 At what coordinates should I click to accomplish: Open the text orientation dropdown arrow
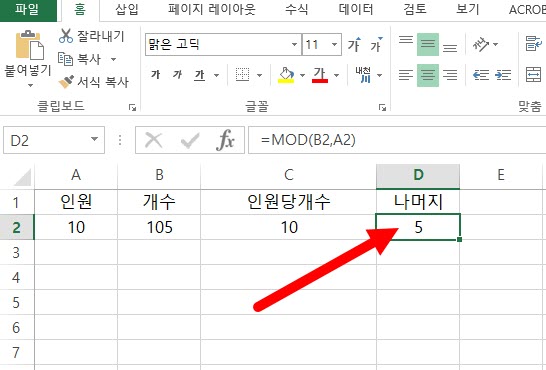tap(496, 45)
